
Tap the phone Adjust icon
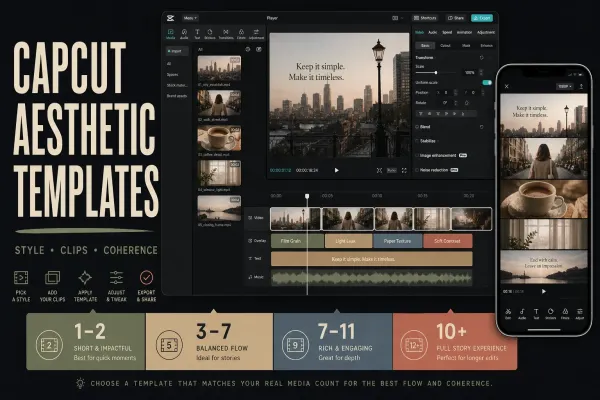tap(580, 312)
